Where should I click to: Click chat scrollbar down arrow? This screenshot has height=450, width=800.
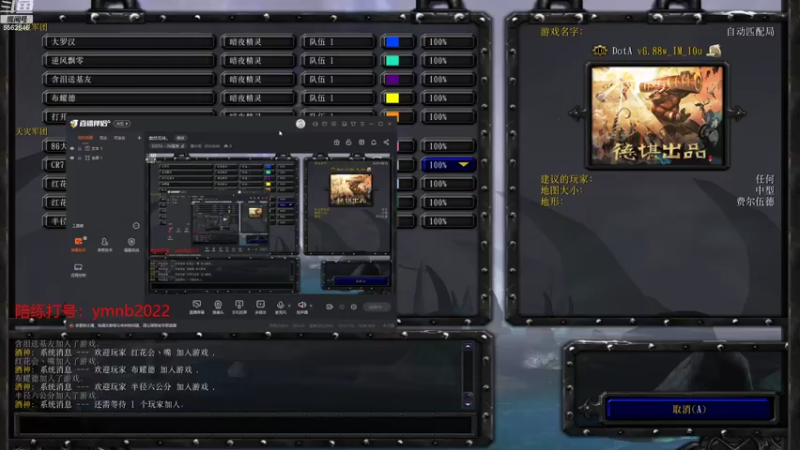(x=468, y=404)
